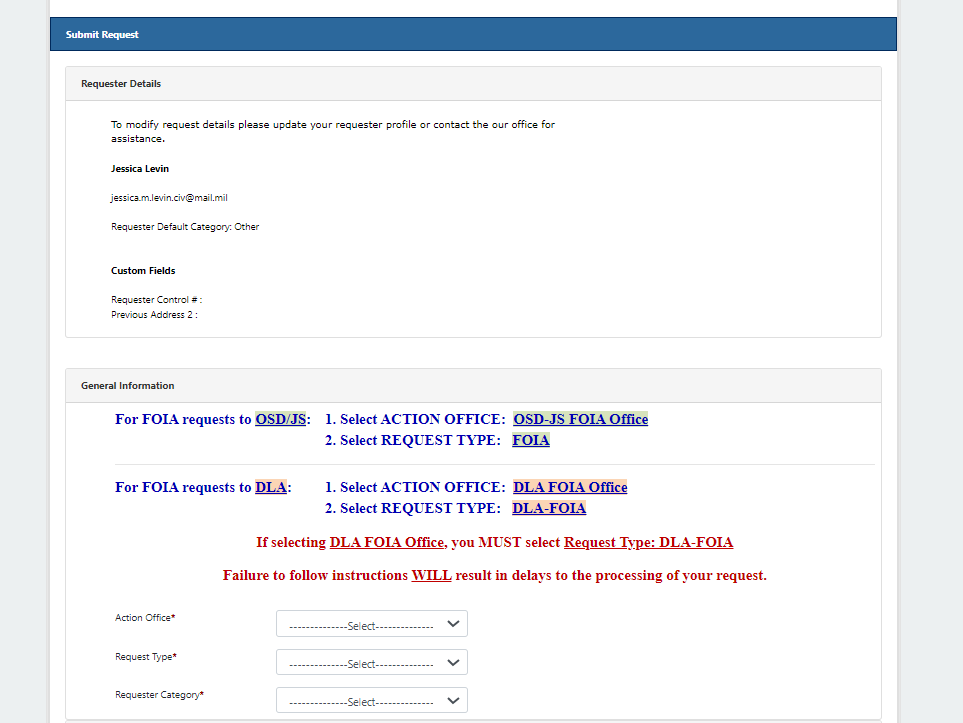Image resolution: width=963 pixels, height=723 pixels.
Task: Click the Custom Fields heading
Action: pyautogui.click(x=143, y=271)
